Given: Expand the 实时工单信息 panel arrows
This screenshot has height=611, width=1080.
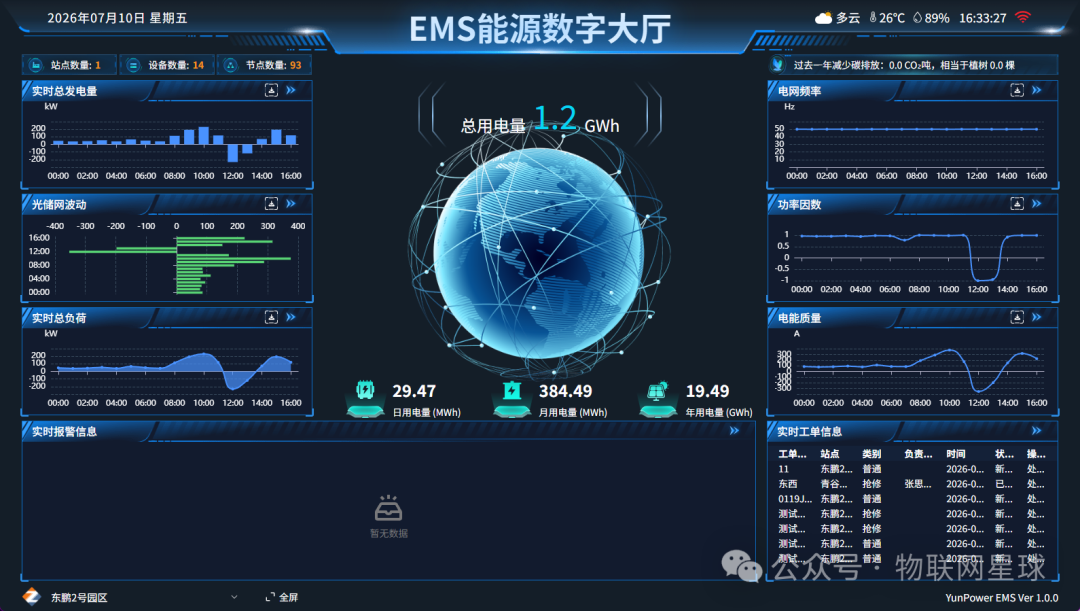Looking at the screenshot, I should click(x=1037, y=431).
